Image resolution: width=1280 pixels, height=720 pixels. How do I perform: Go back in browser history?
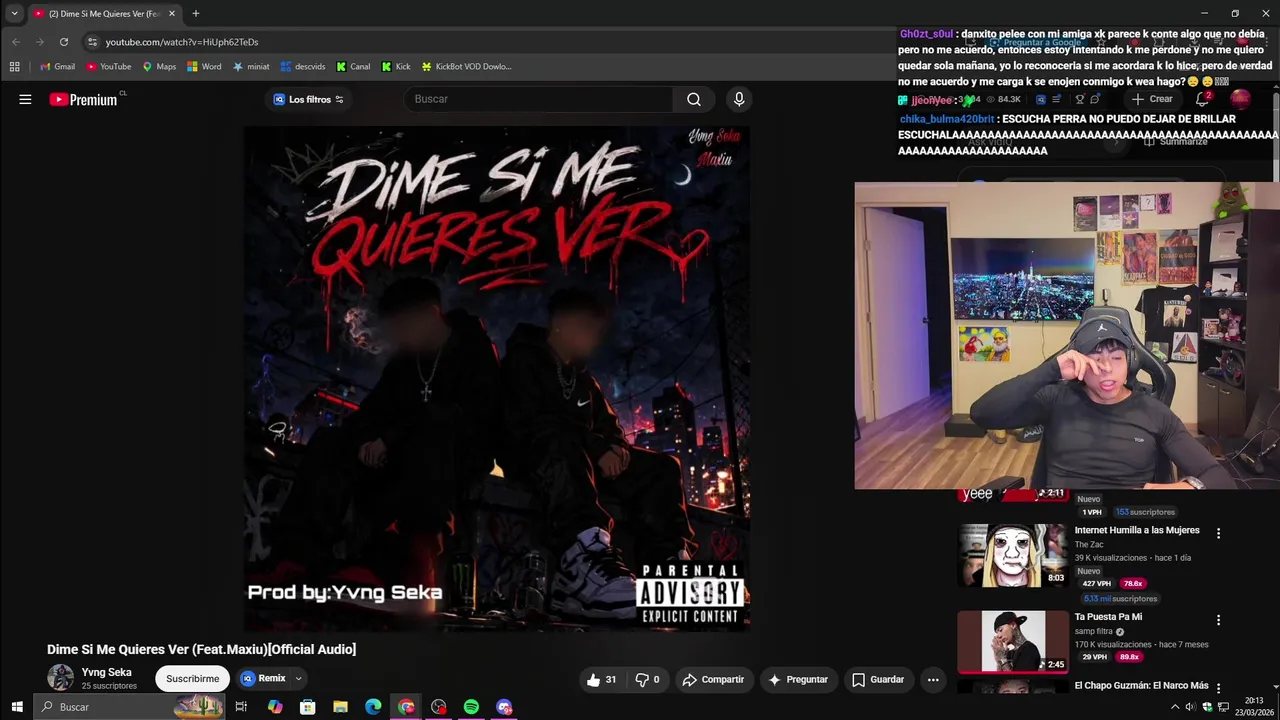click(x=16, y=42)
